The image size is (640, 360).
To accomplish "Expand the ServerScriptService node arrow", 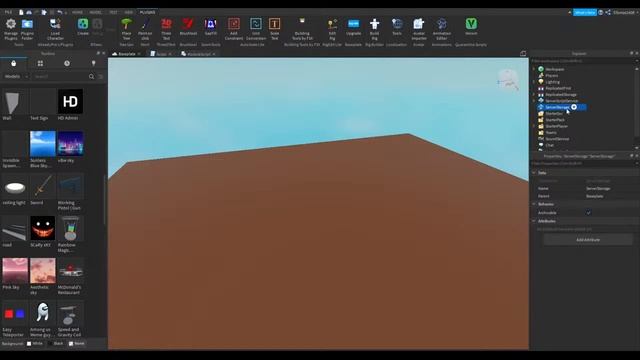I will pos(534,101).
